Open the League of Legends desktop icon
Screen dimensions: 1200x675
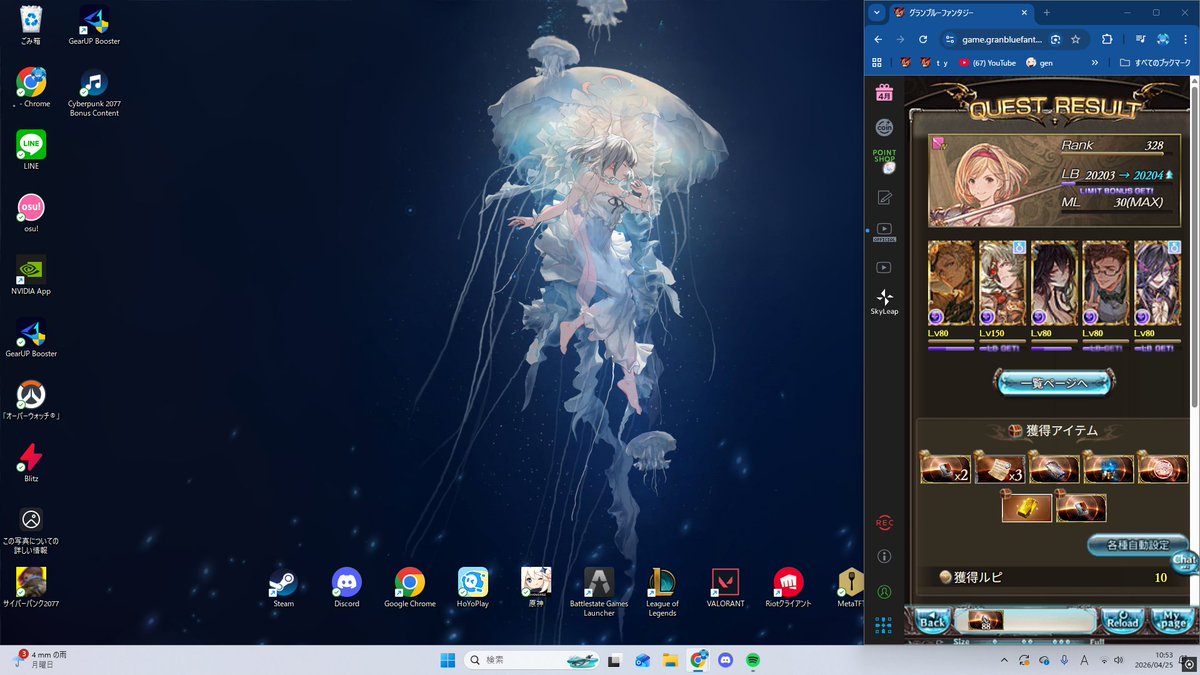[x=661, y=592]
